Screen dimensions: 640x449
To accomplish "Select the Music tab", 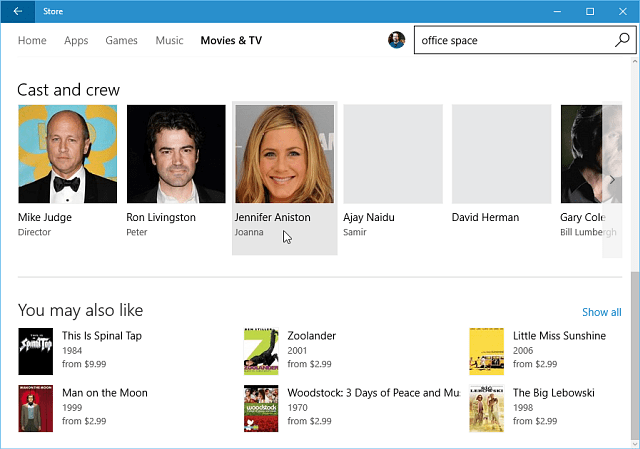I will 169,40.
